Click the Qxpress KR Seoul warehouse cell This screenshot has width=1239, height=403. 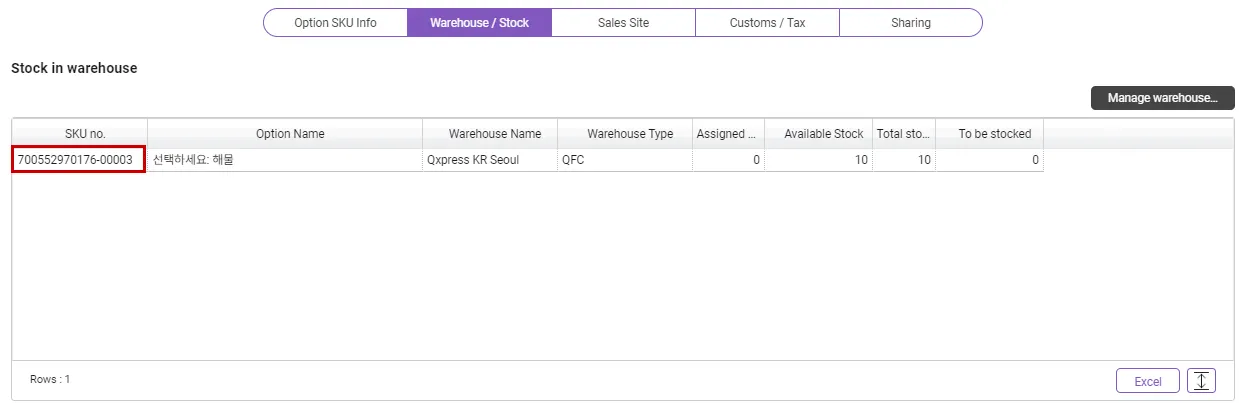[489, 160]
